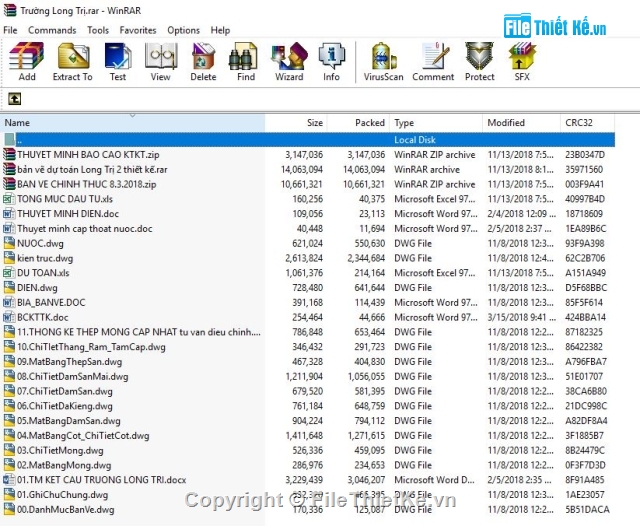Click the Add toolbar icon
The height and width of the screenshot is (526, 640).
pos(27,62)
